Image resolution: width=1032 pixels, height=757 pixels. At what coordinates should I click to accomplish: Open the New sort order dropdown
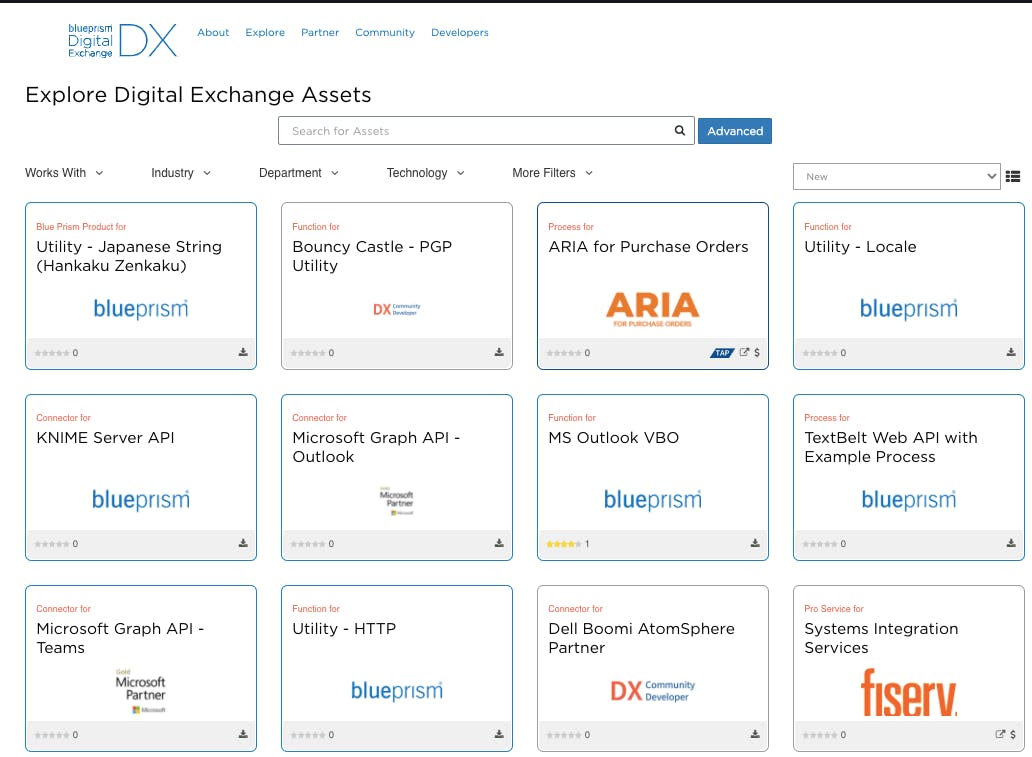pyautogui.click(x=896, y=176)
